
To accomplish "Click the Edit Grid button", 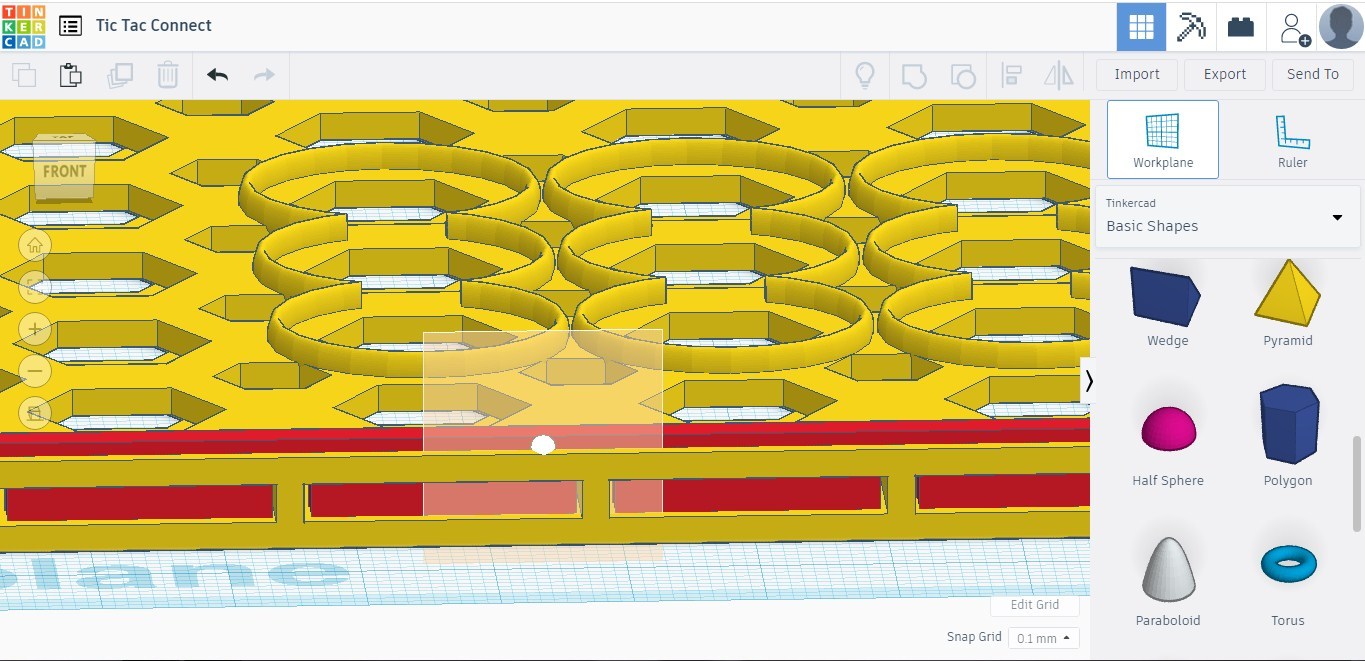I will (x=1035, y=605).
